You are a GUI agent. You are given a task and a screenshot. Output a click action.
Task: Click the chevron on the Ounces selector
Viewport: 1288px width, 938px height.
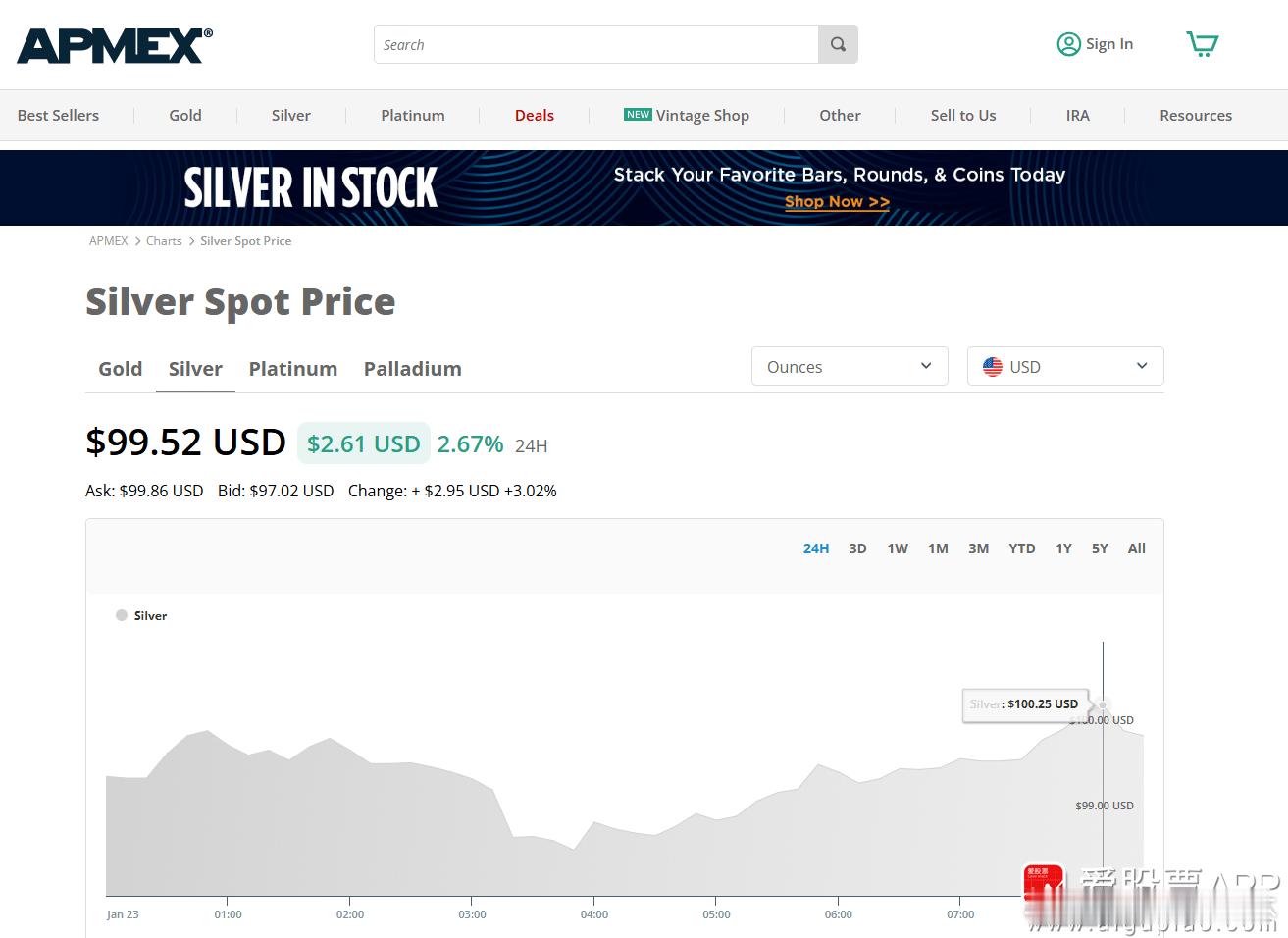click(x=925, y=366)
